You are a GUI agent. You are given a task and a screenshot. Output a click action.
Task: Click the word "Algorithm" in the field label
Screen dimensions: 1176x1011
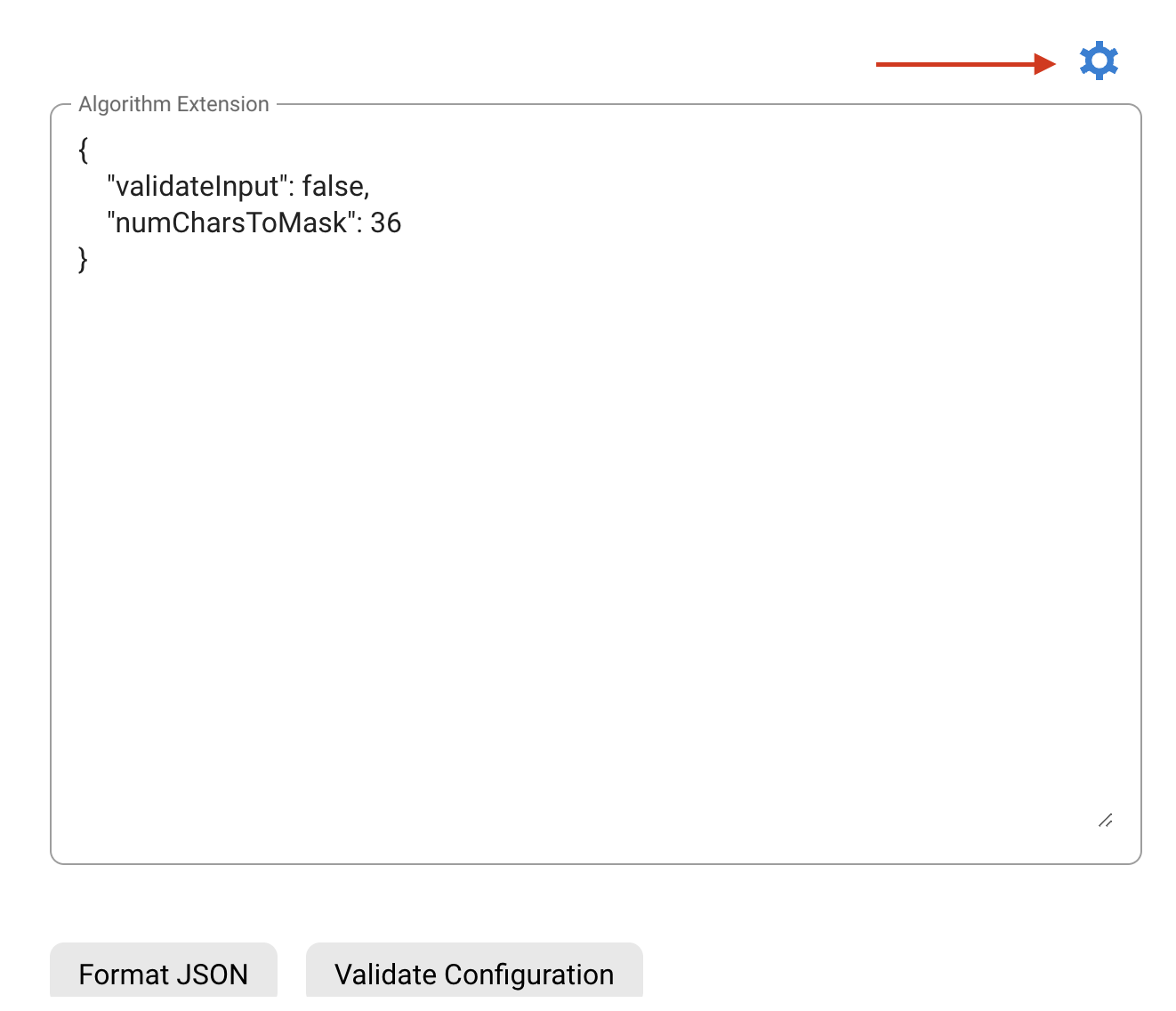[x=125, y=104]
